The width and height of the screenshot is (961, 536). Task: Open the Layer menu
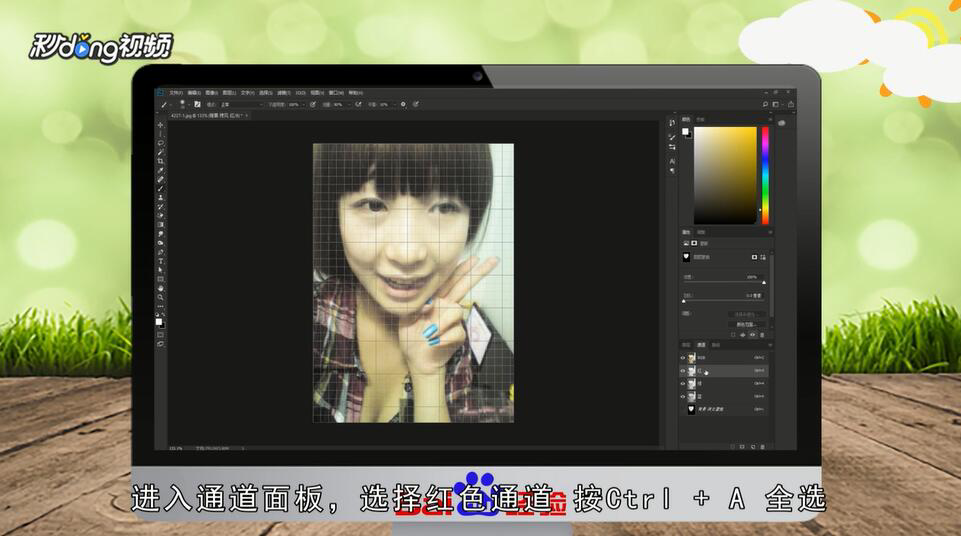(229, 92)
